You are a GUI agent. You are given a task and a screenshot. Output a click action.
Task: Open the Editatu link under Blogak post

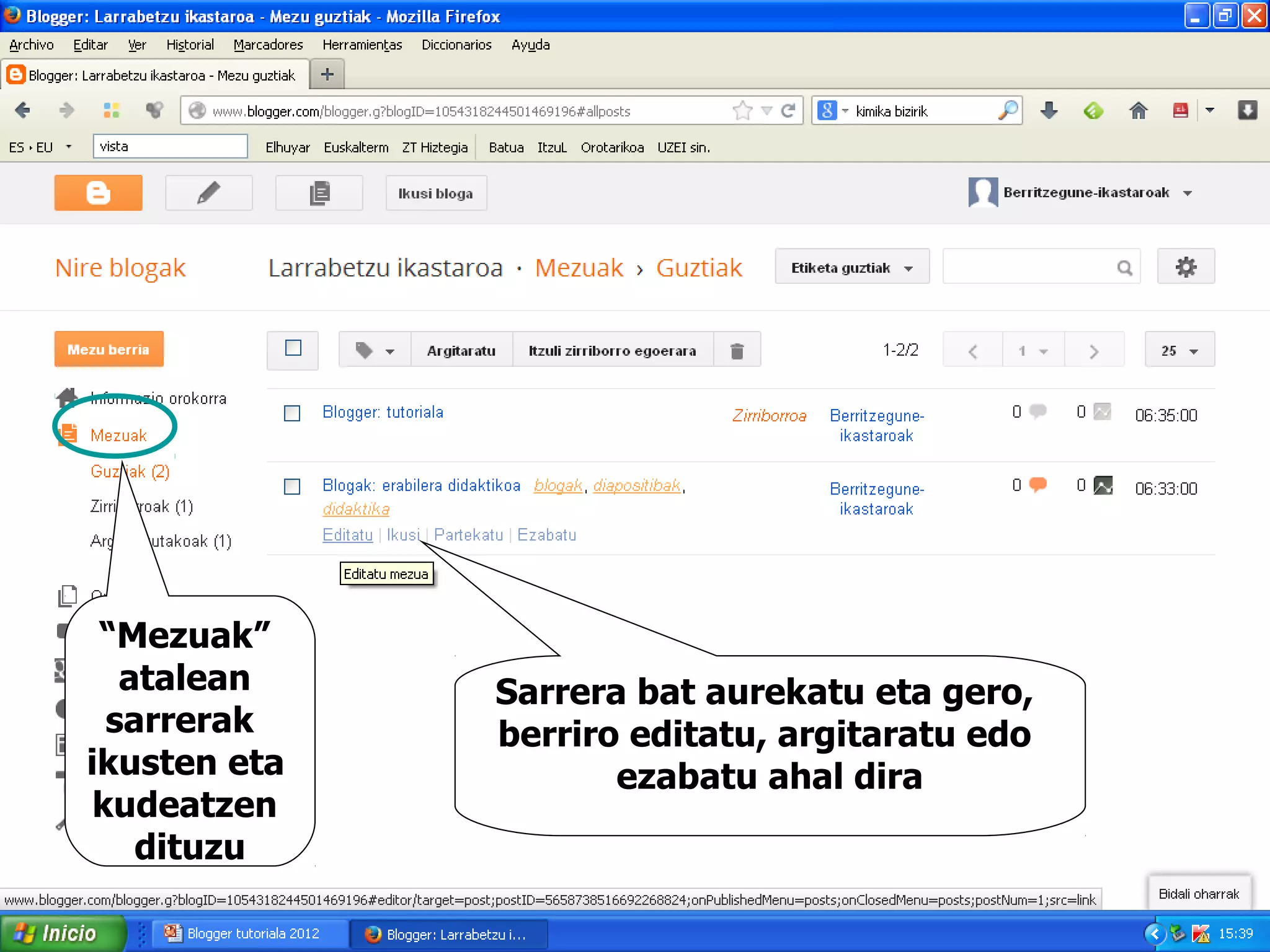coord(347,534)
